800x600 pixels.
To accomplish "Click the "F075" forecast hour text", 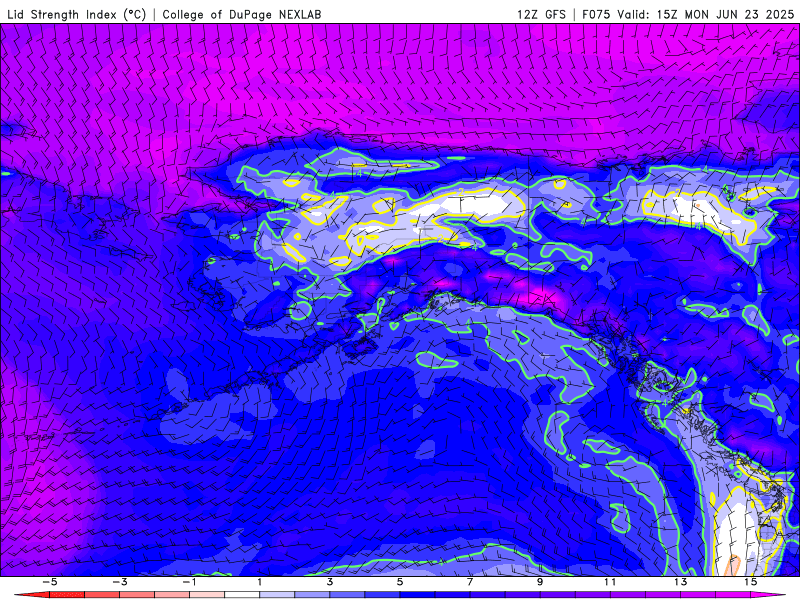I will point(596,14).
